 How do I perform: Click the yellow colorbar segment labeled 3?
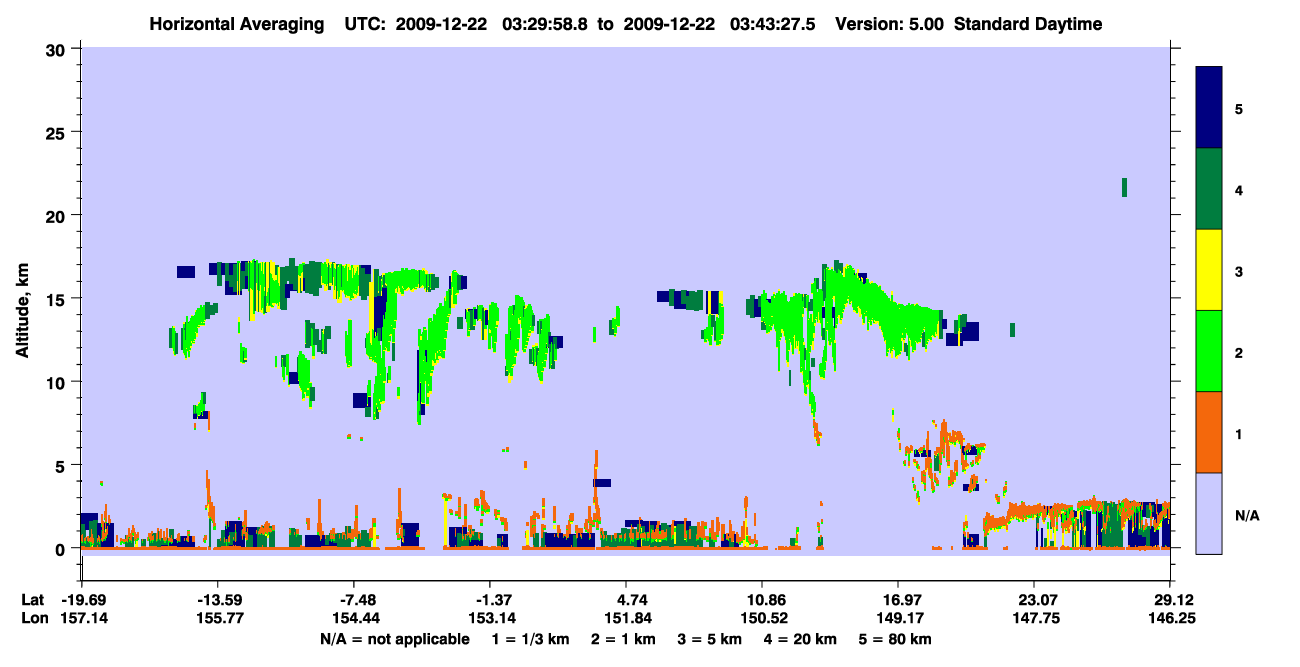1209,270
